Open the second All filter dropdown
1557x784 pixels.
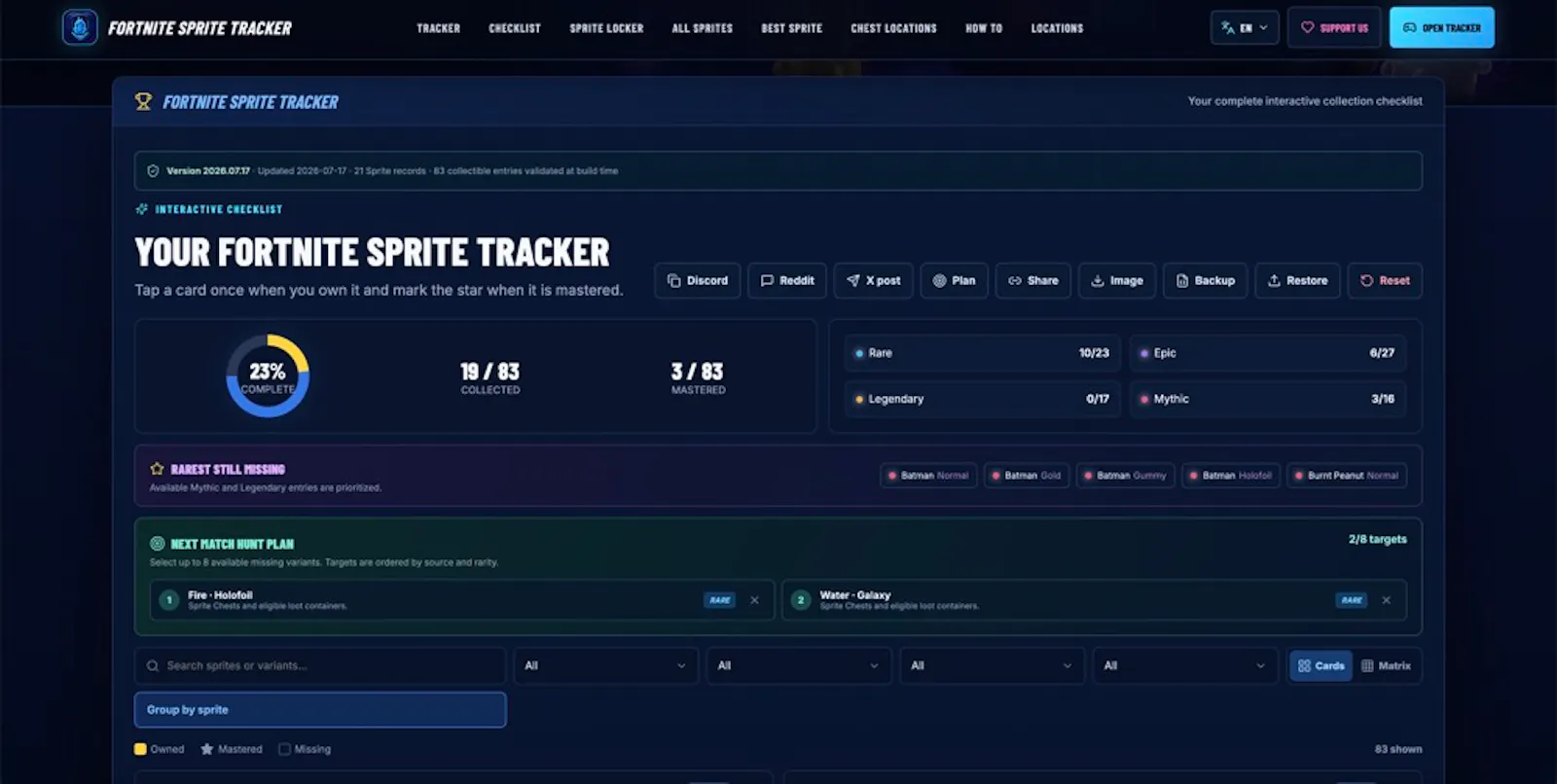click(799, 666)
